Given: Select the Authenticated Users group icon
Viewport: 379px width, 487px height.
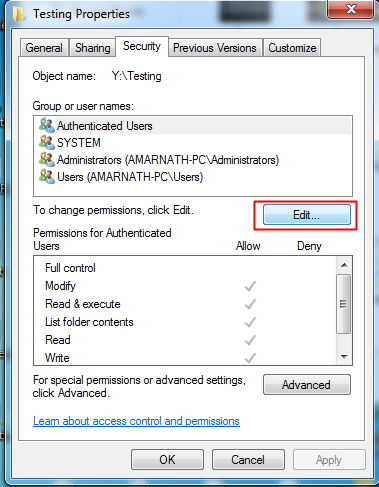Looking at the screenshot, I should point(47,125).
